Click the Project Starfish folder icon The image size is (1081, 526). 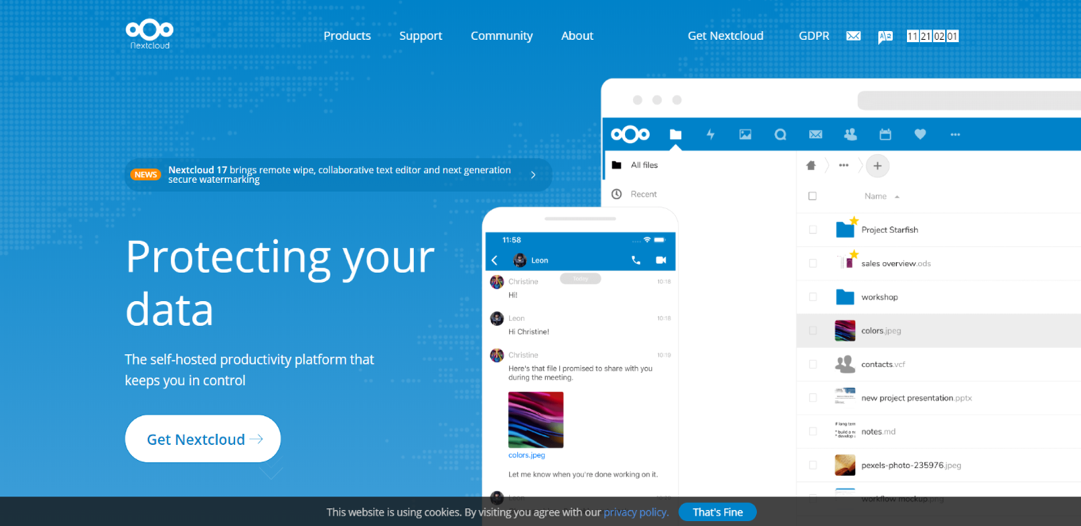845,230
